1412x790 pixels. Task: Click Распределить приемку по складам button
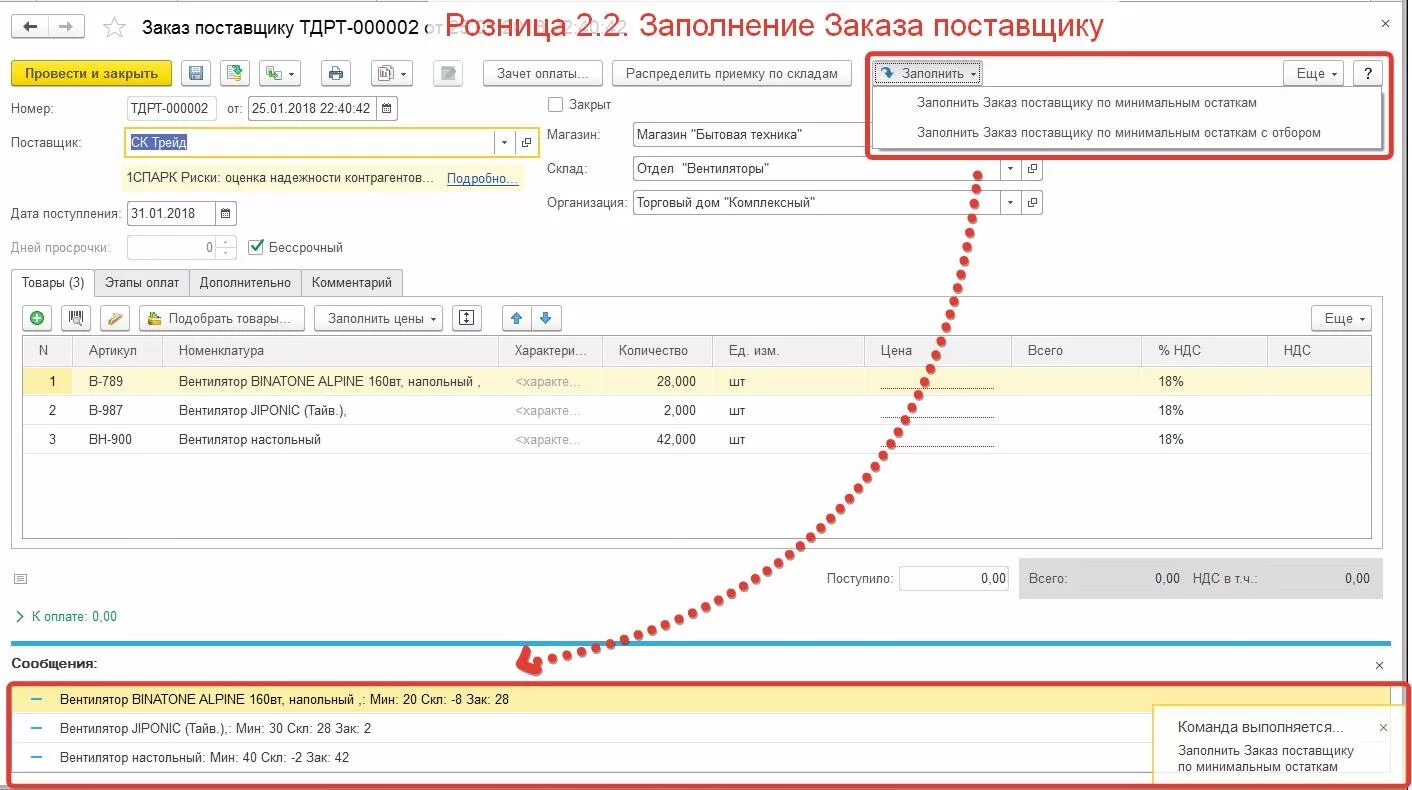pos(732,73)
